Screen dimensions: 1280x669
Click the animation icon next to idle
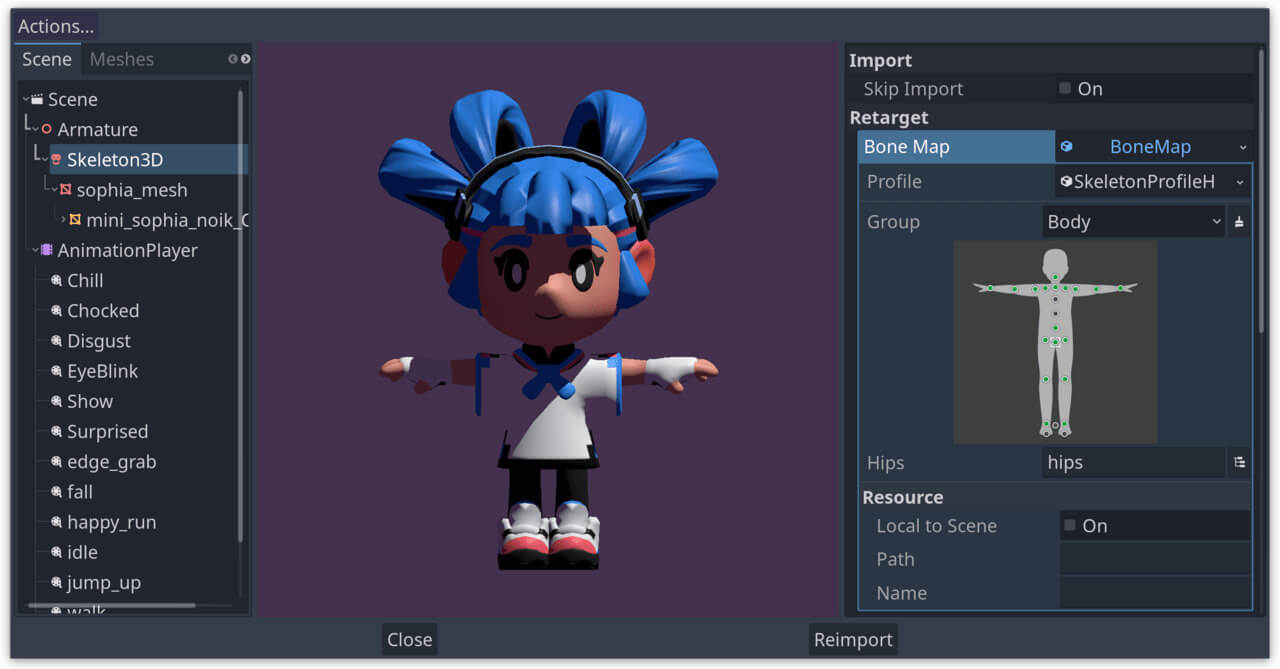click(x=56, y=552)
